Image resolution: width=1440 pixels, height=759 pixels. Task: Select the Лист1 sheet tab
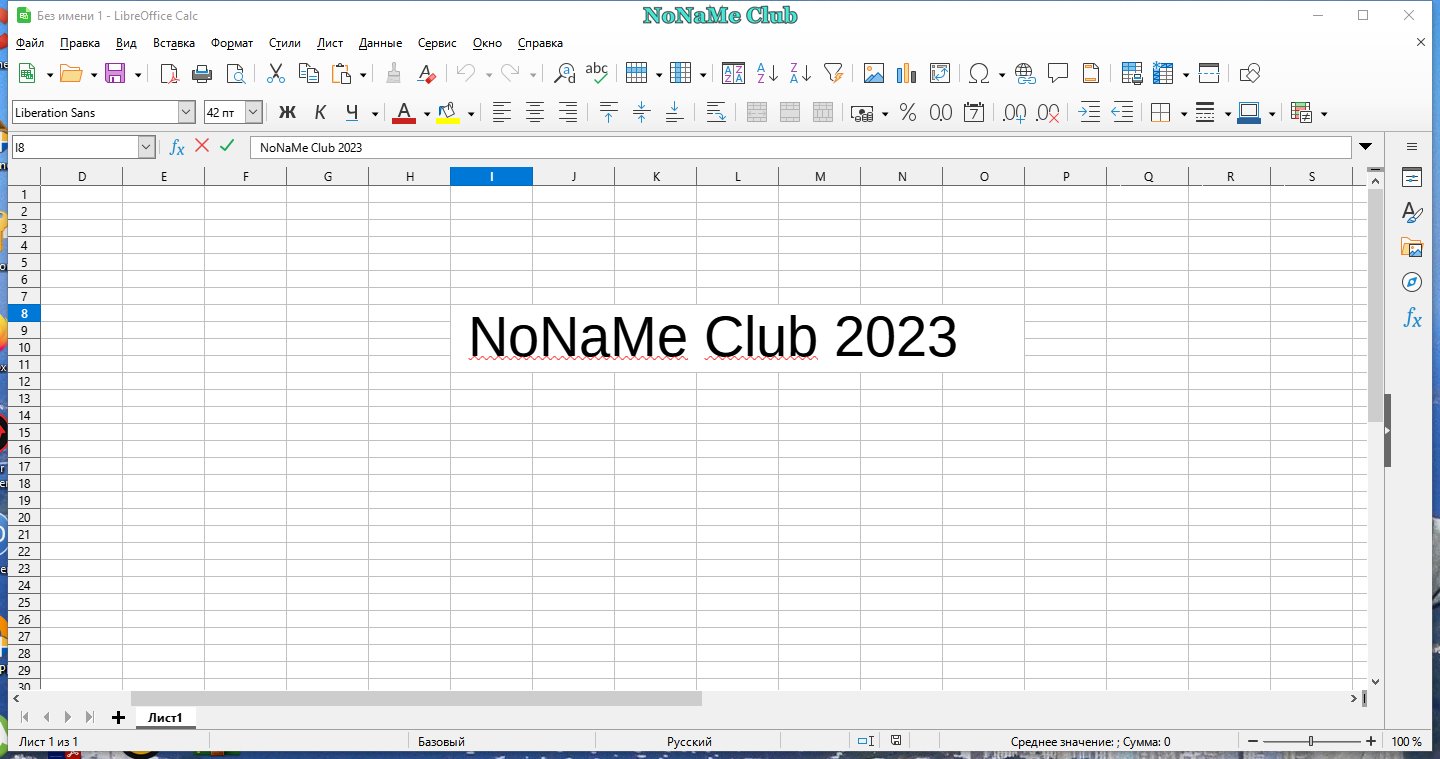click(165, 718)
